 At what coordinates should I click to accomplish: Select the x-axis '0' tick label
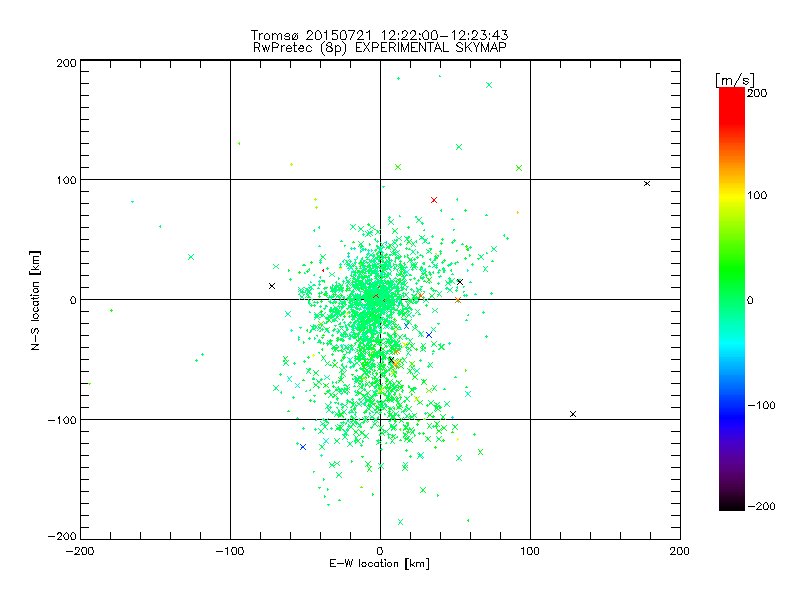[380, 552]
